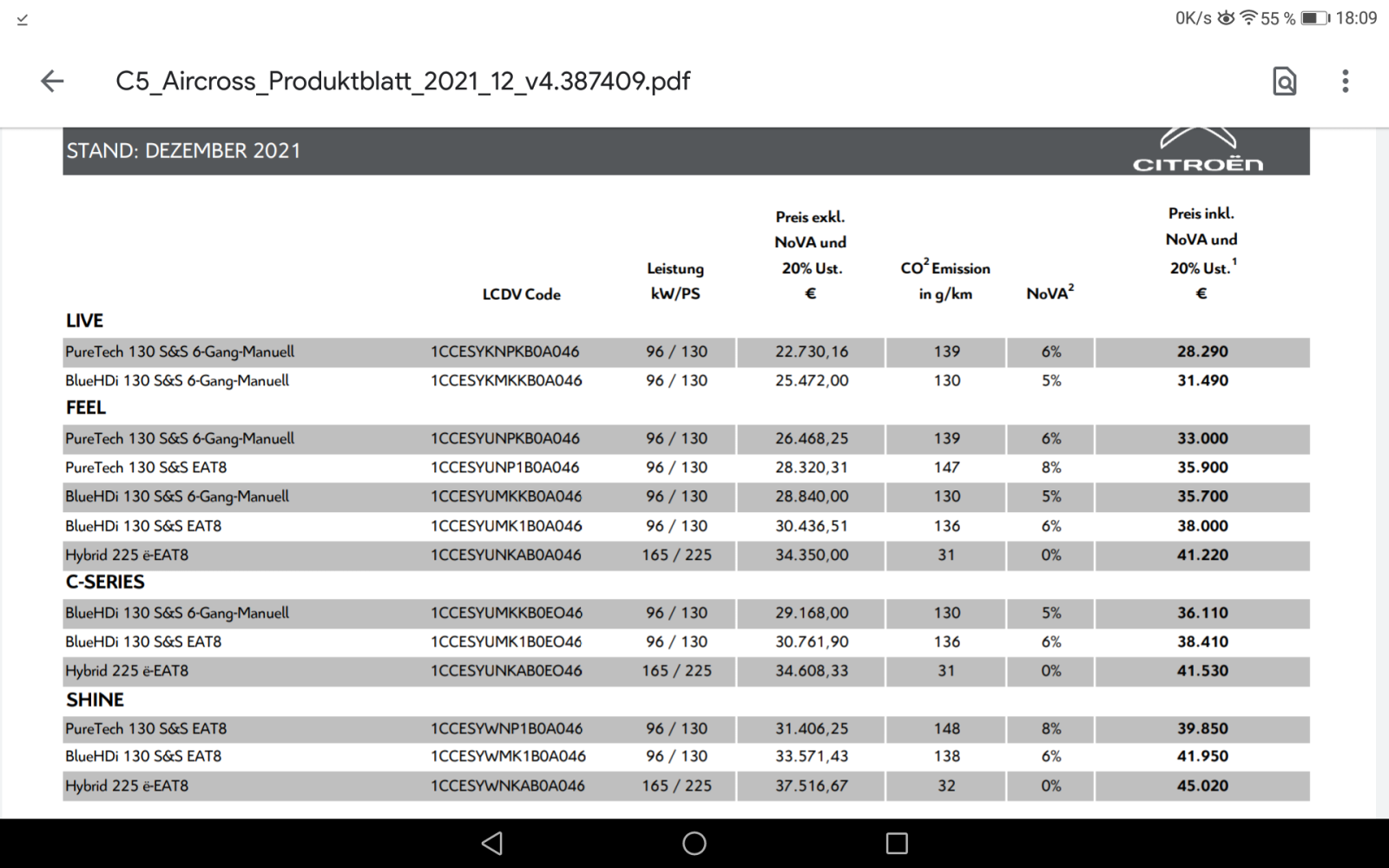Click final price 41.530
The width and height of the screenshot is (1389, 868).
(x=1202, y=671)
